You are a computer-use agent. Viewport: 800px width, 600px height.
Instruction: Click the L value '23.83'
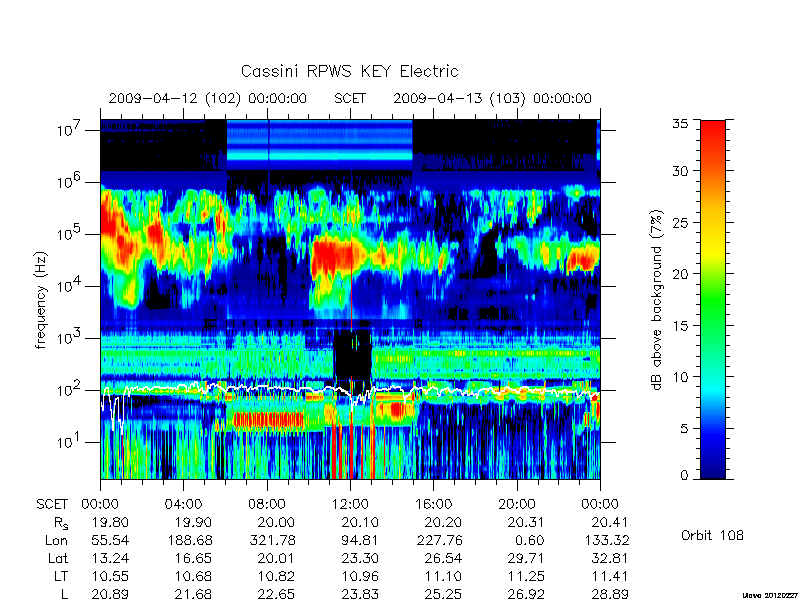click(360, 594)
